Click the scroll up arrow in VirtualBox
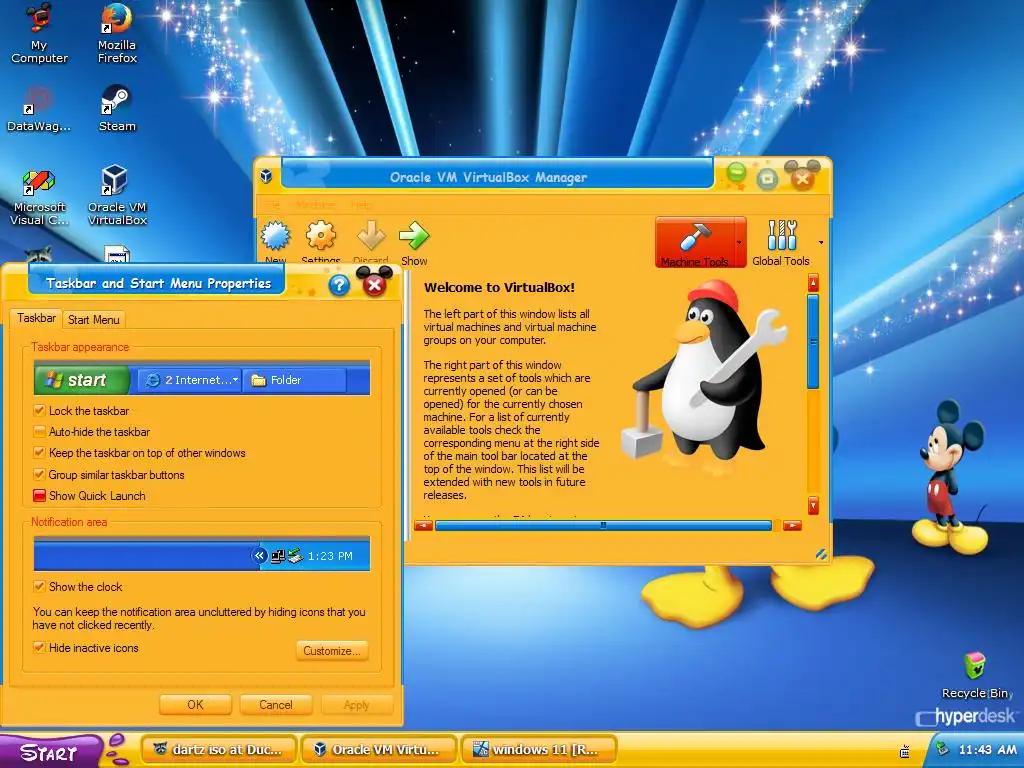 pos(813,283)
